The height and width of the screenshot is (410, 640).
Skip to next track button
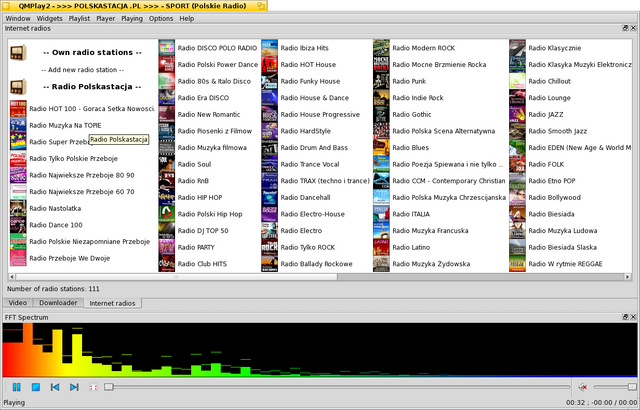[74, 387]
